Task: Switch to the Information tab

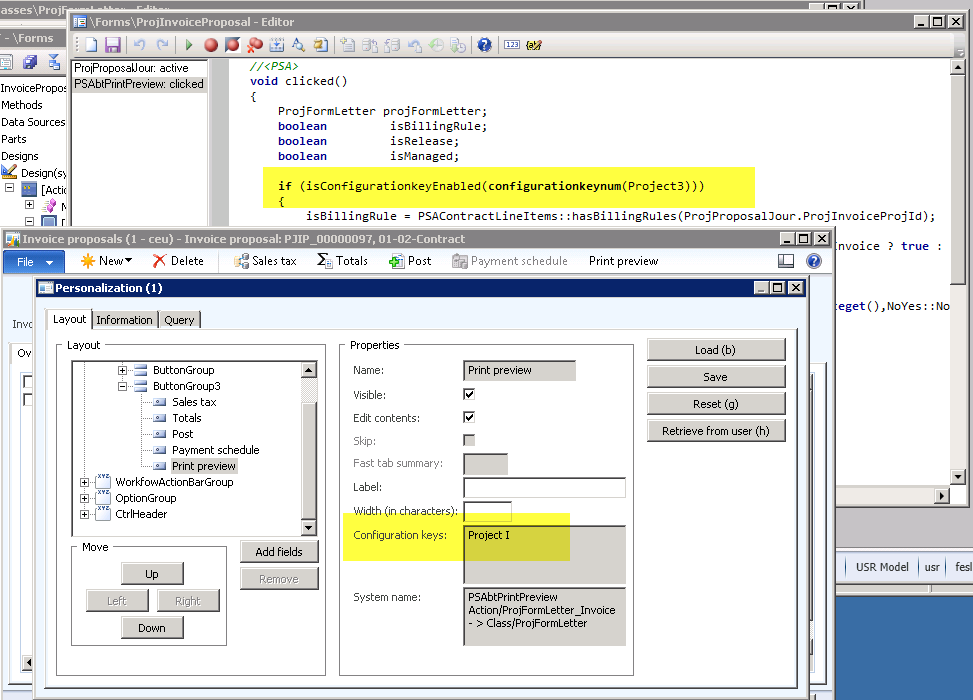Action: coord(124,320)
